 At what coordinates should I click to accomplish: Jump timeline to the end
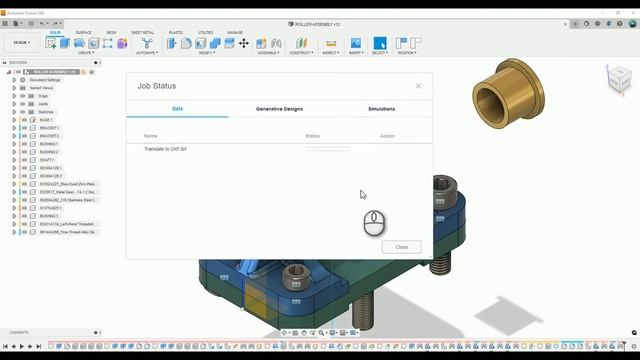click(x=38, y=347)
